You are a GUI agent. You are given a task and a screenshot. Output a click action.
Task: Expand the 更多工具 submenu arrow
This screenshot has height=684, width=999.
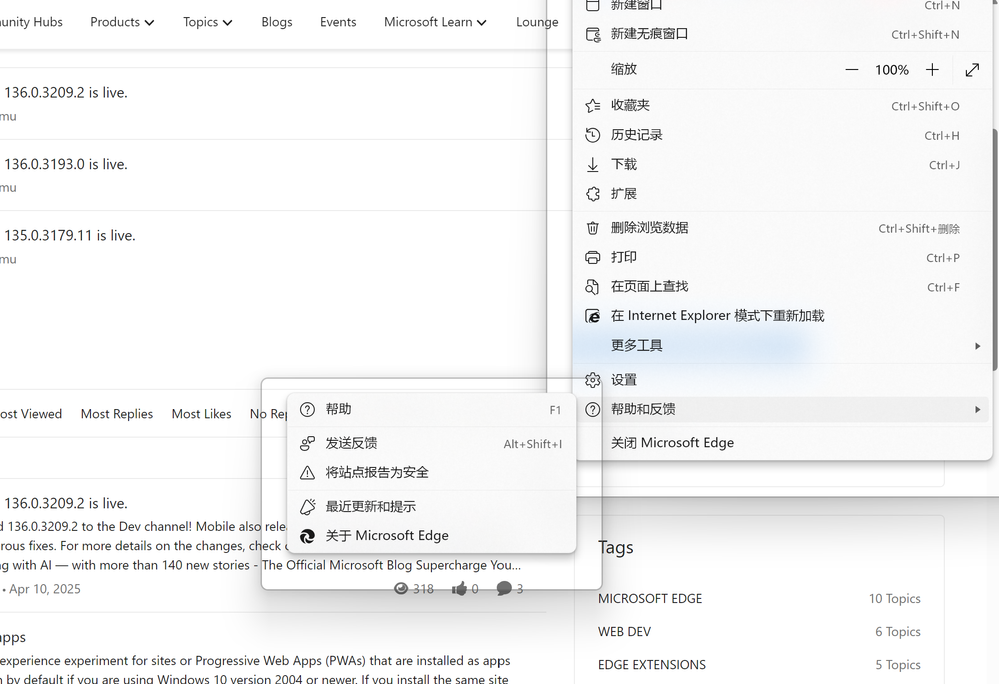click(977, 346)
